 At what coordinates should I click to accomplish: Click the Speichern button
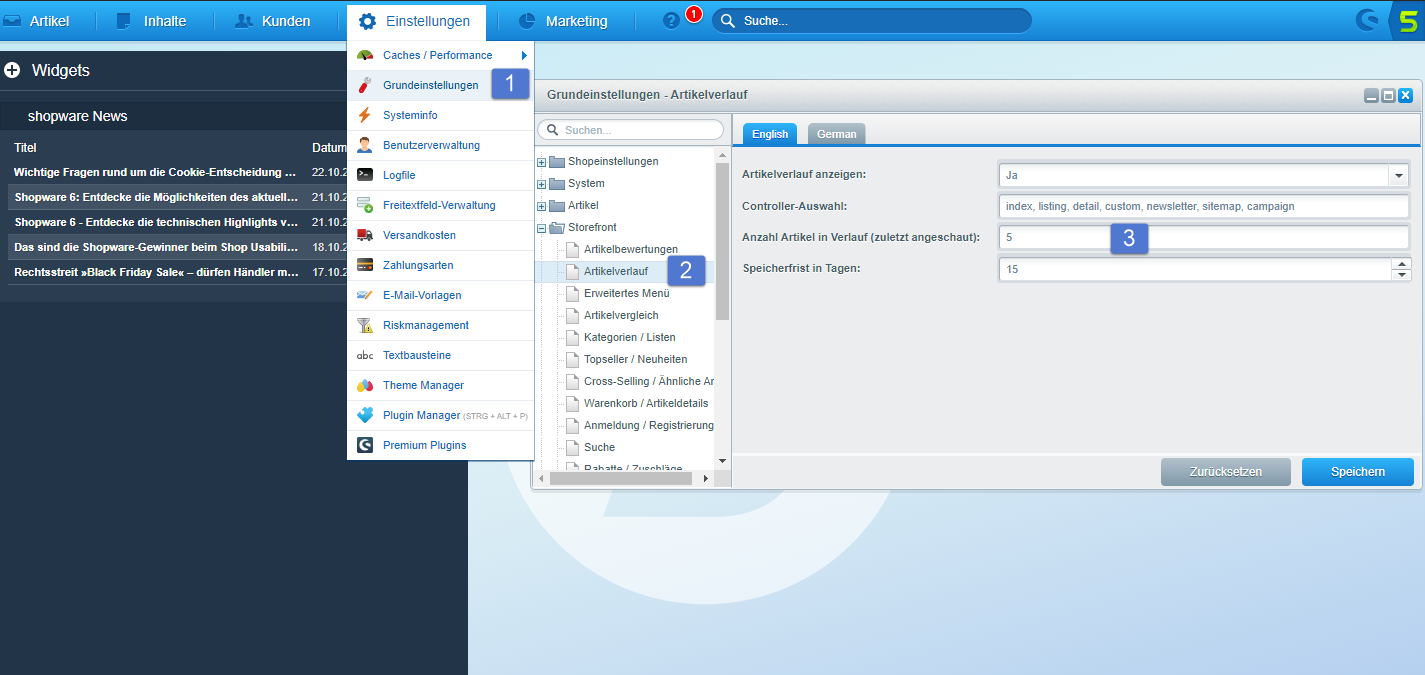click(1358, 472)
